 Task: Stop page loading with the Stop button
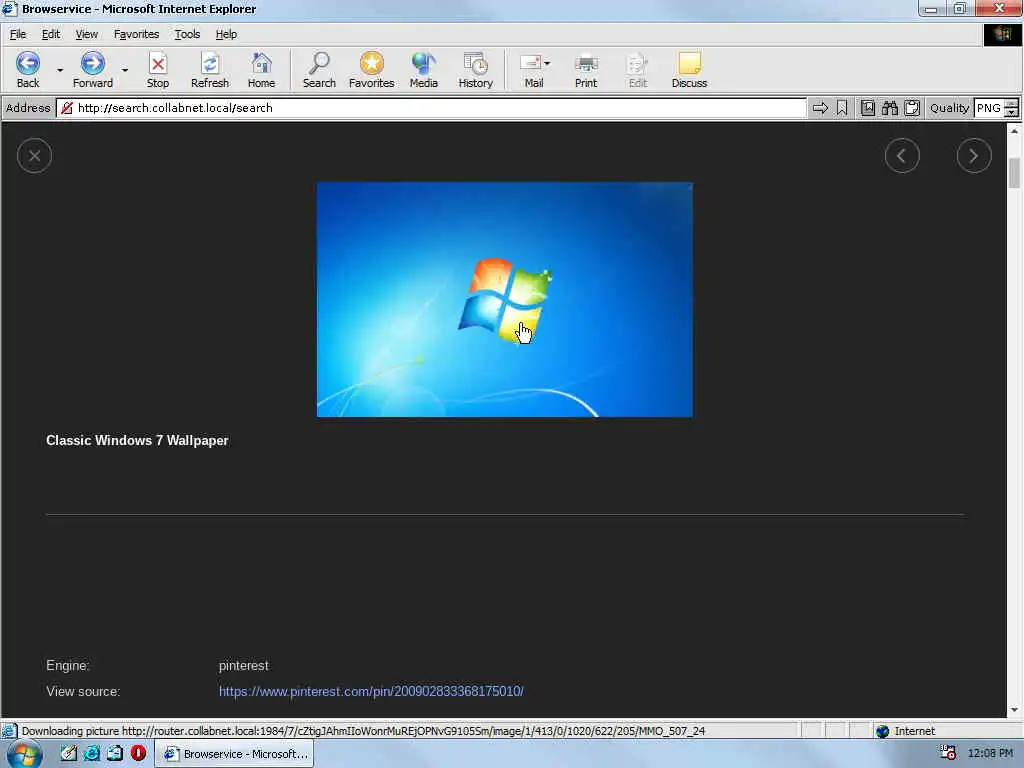coord(157,70)
